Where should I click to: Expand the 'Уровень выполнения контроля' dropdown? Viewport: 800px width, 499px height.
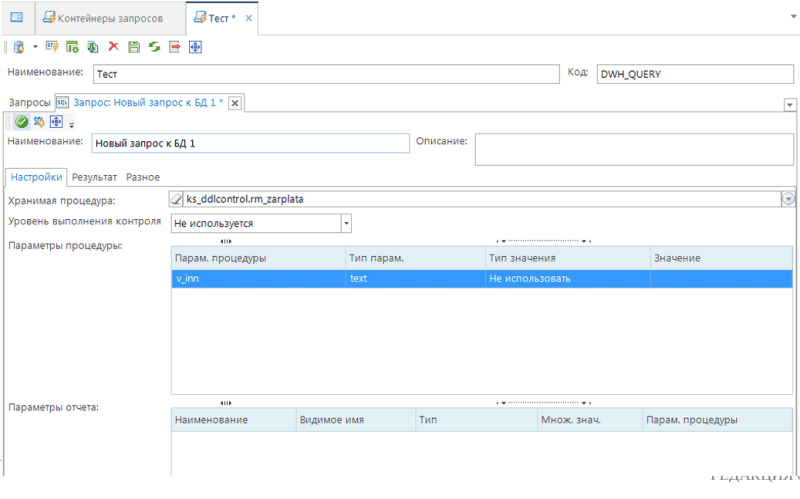click(346, 224)
